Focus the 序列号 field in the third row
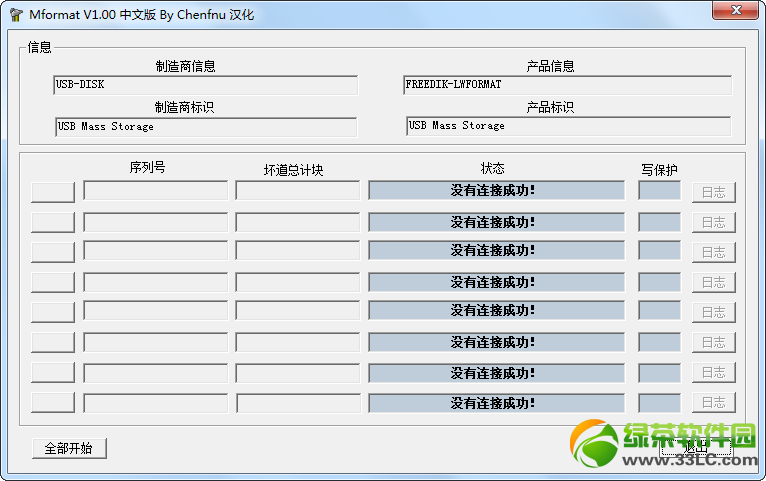This screenshot has height=481, width=766. point(155,251)
